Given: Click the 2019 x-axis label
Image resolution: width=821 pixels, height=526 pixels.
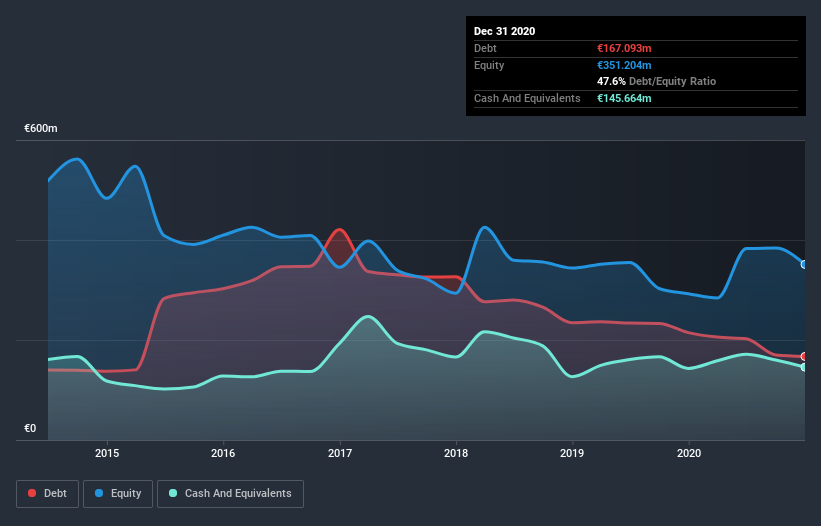Looking at the screenshot, I should tap(572, 453).
